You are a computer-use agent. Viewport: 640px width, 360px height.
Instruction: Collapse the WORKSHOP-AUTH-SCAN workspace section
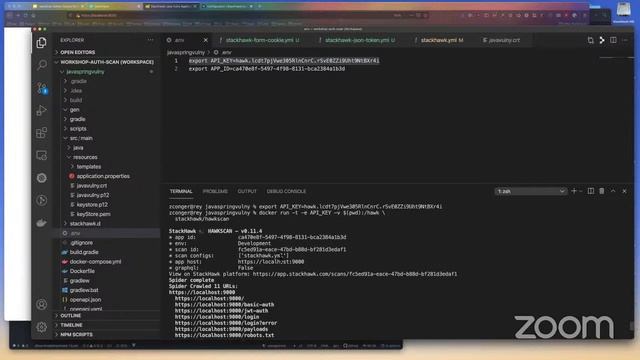(108, 62)
